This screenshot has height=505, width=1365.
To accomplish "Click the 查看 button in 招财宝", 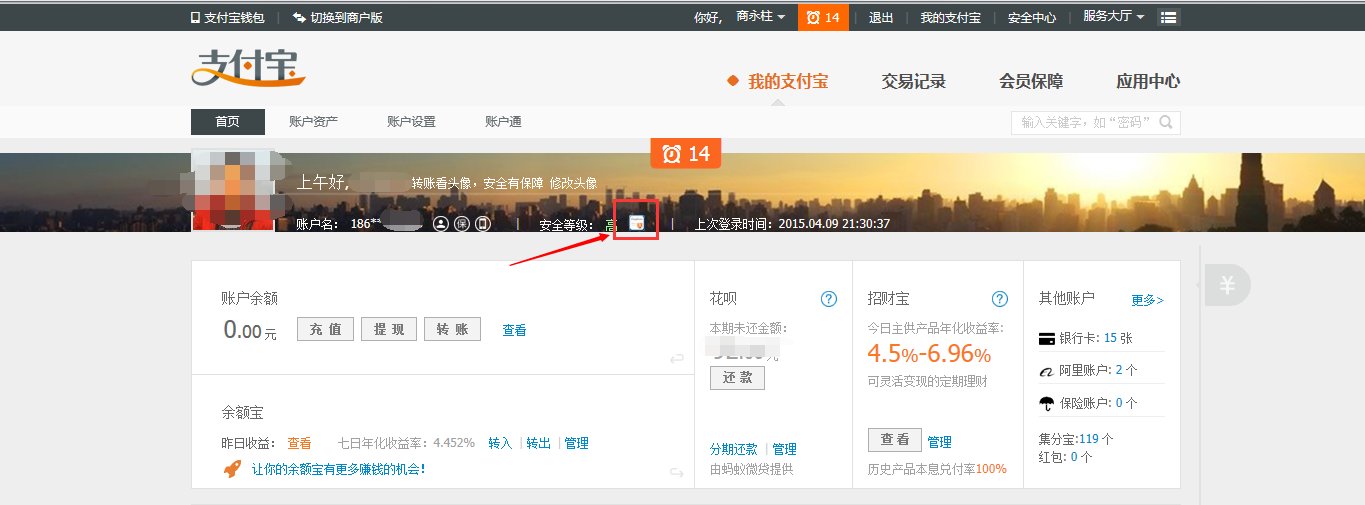I will coord(895,439).
